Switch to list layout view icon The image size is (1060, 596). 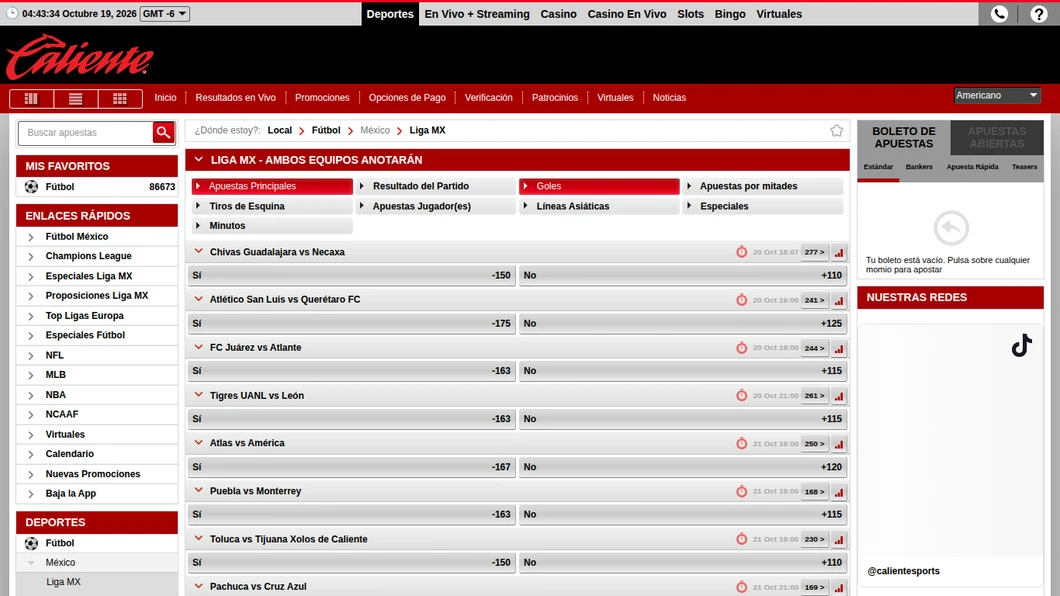pyautogui.click(x=76, y=98)
